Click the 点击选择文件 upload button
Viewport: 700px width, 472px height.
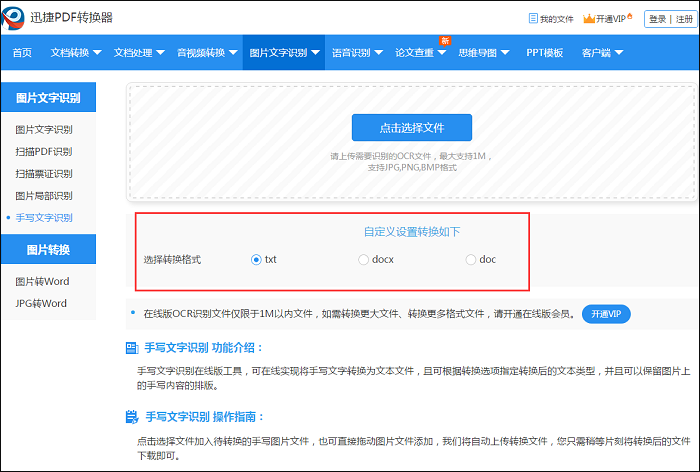(x=412, y=128)
